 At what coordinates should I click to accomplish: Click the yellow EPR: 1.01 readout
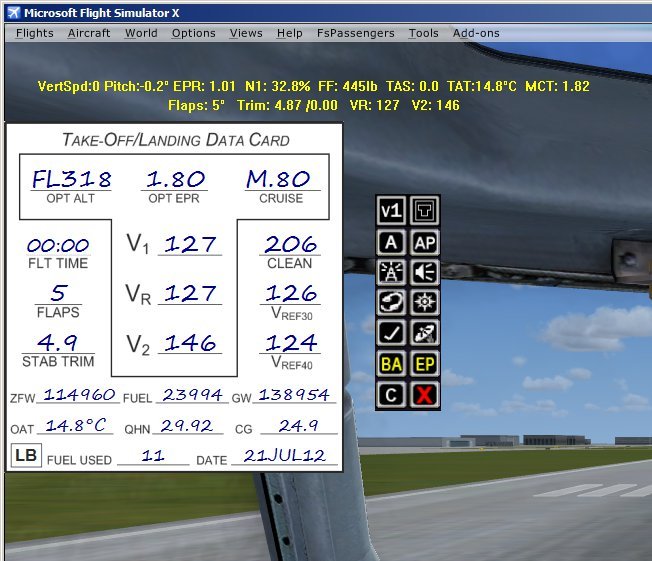pyautogui.click(x=204, y=86)
